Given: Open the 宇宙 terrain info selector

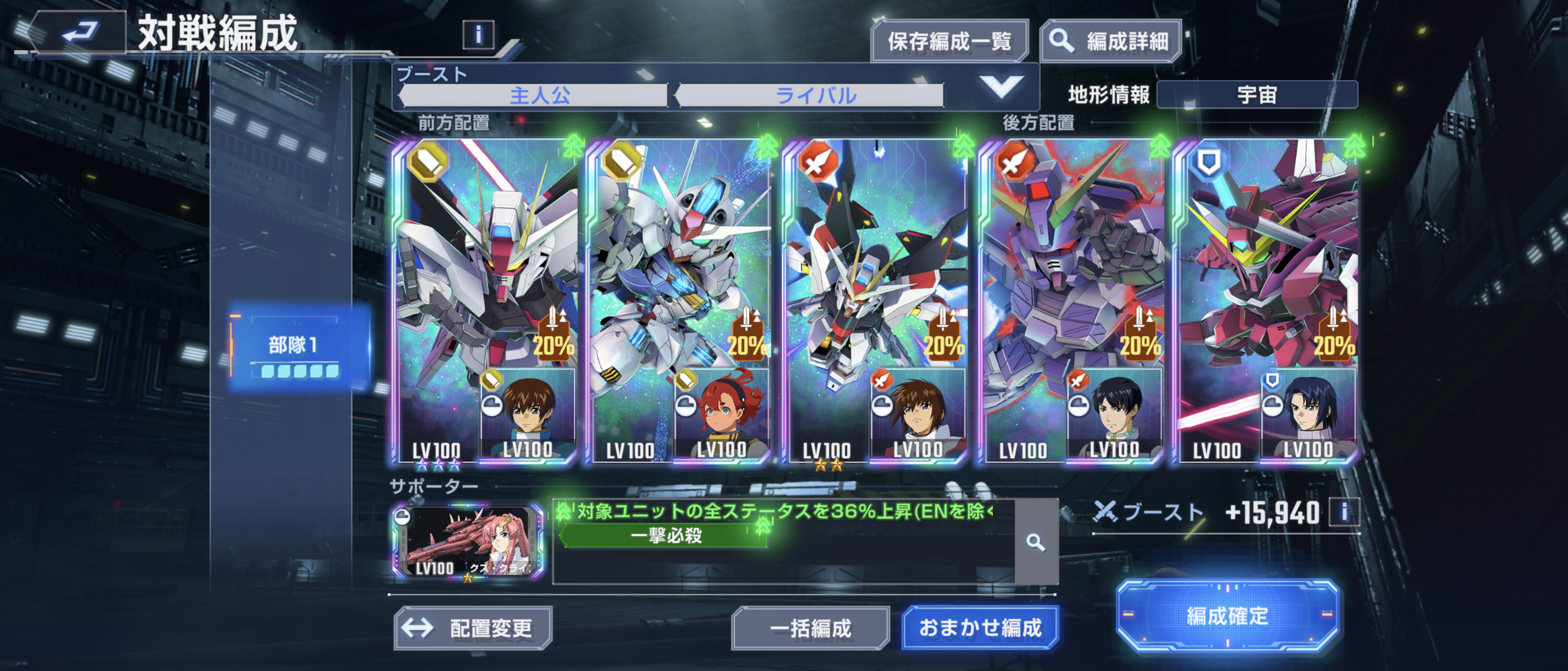Looking at the screenshot, I should [1257, 95].
